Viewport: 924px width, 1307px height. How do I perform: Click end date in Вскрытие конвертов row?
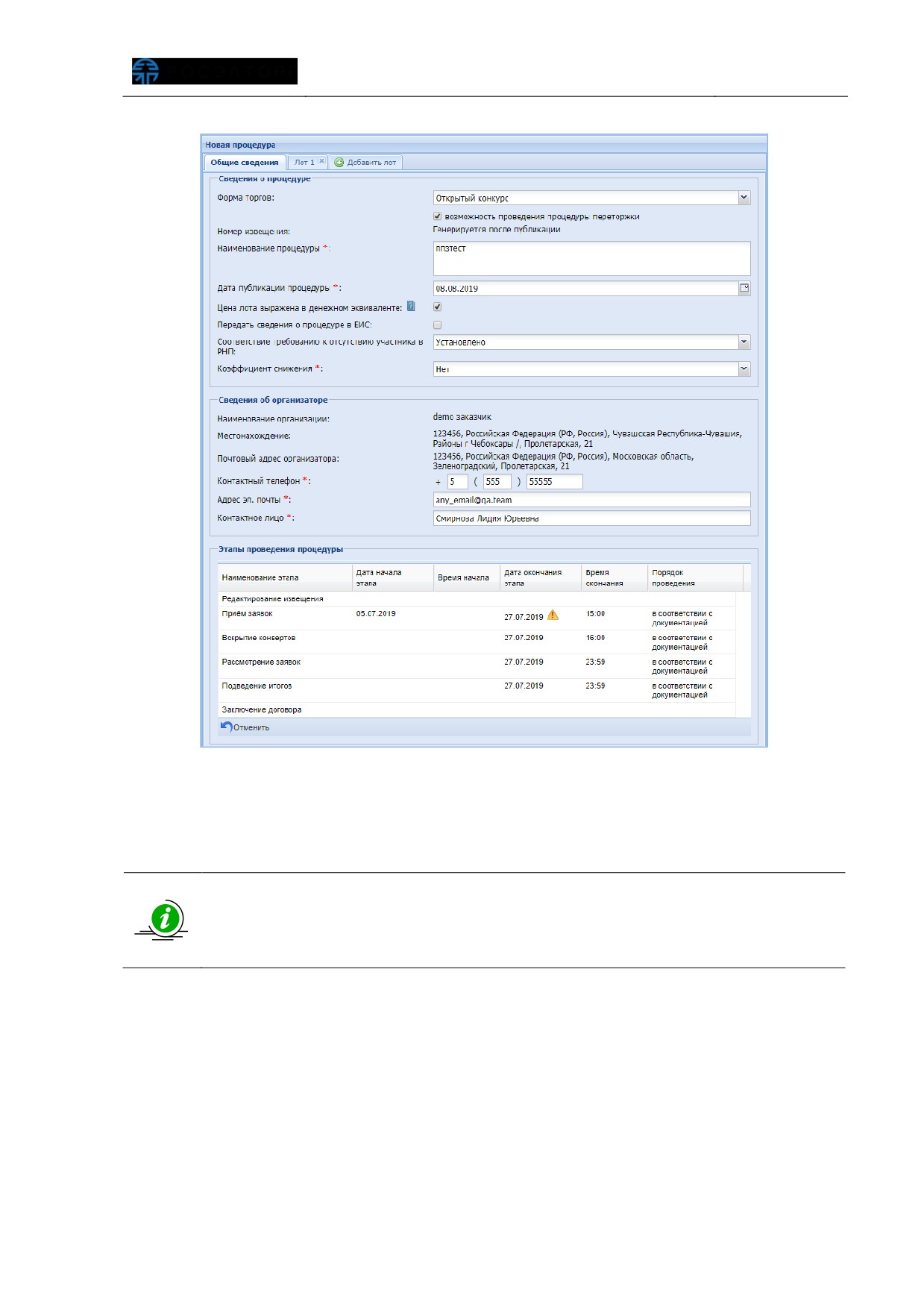(x=524, y=638)
